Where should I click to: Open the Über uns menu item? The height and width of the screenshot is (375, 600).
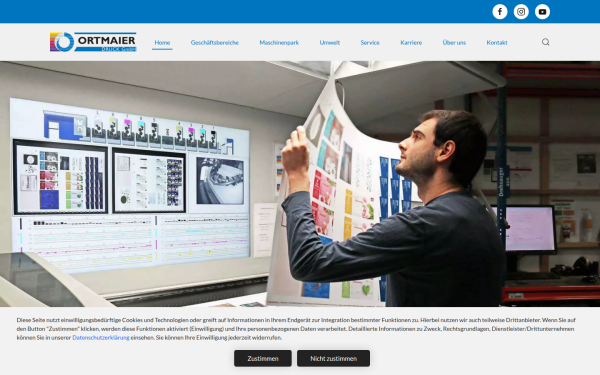(454, 42)
